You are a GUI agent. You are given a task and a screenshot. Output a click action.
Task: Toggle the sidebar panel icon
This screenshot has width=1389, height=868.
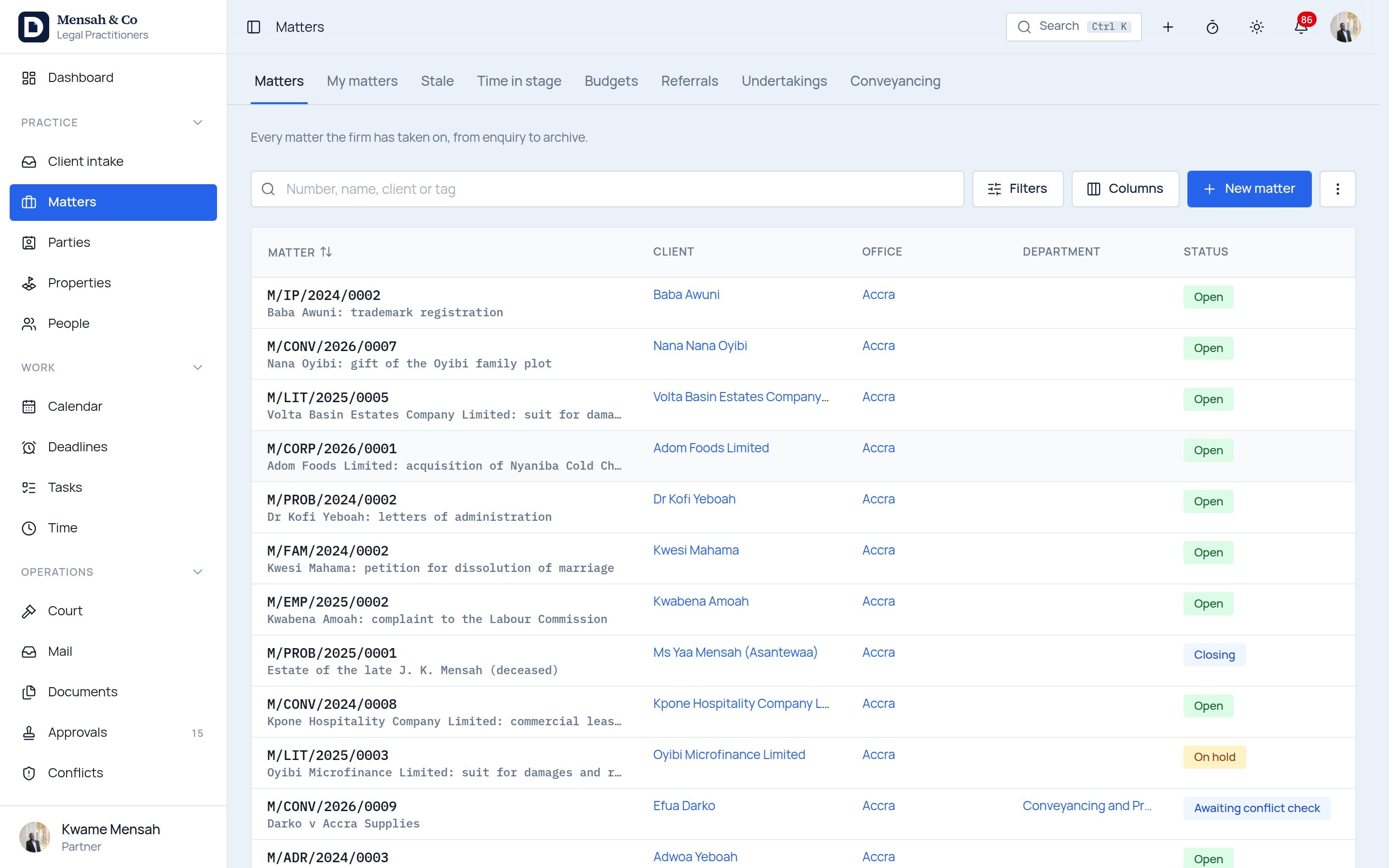coord(254,27)
